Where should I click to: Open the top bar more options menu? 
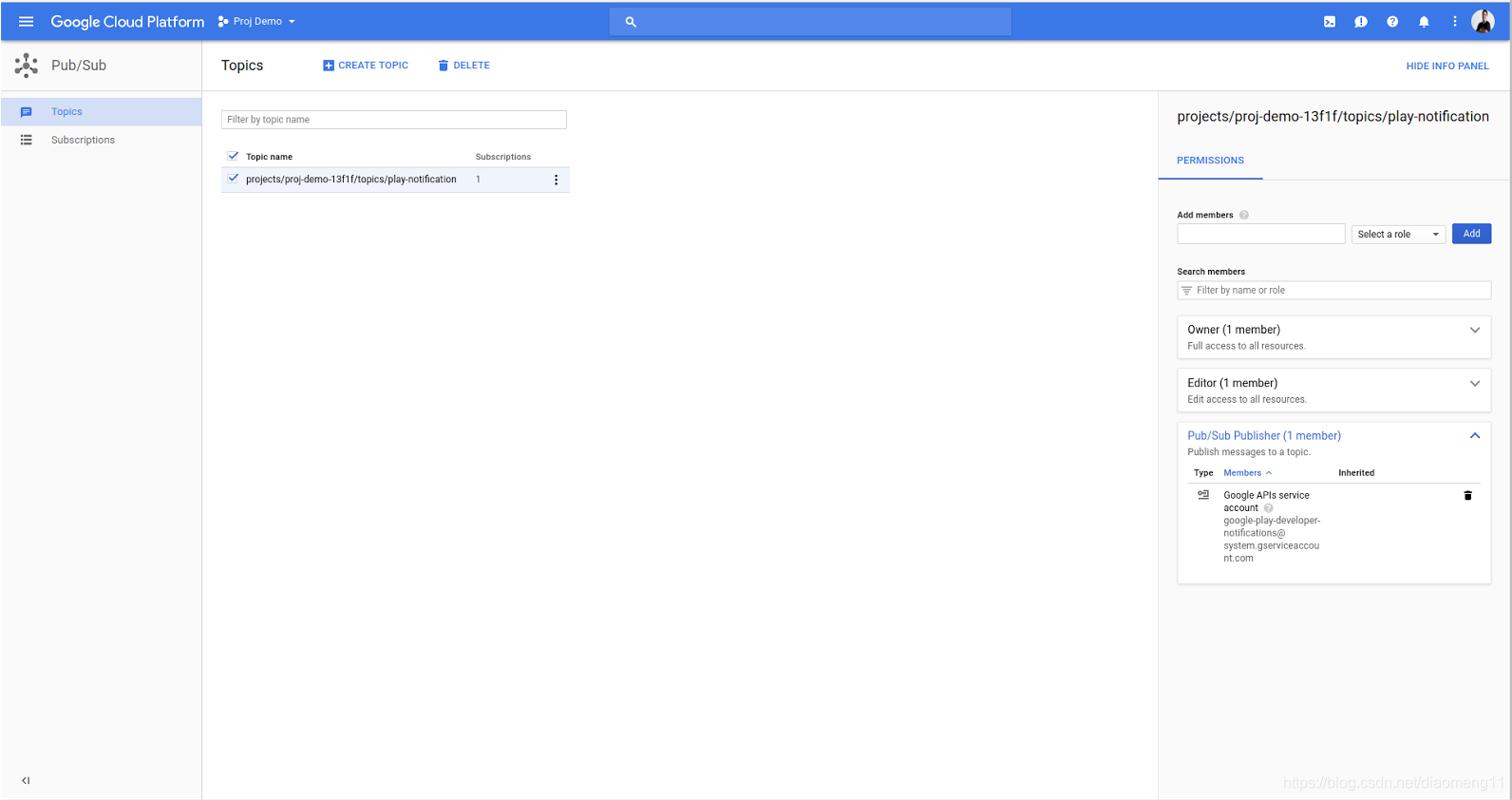(1455, 21)
